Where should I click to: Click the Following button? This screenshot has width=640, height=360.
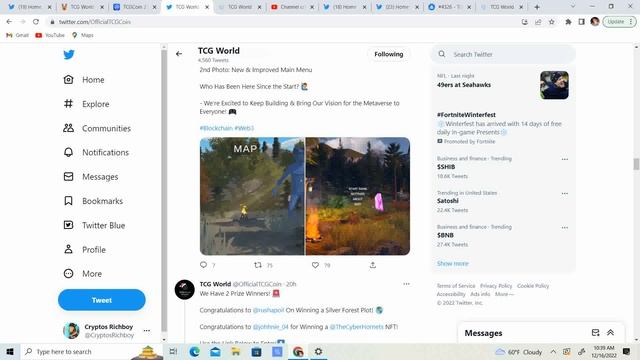coord(389,54)
